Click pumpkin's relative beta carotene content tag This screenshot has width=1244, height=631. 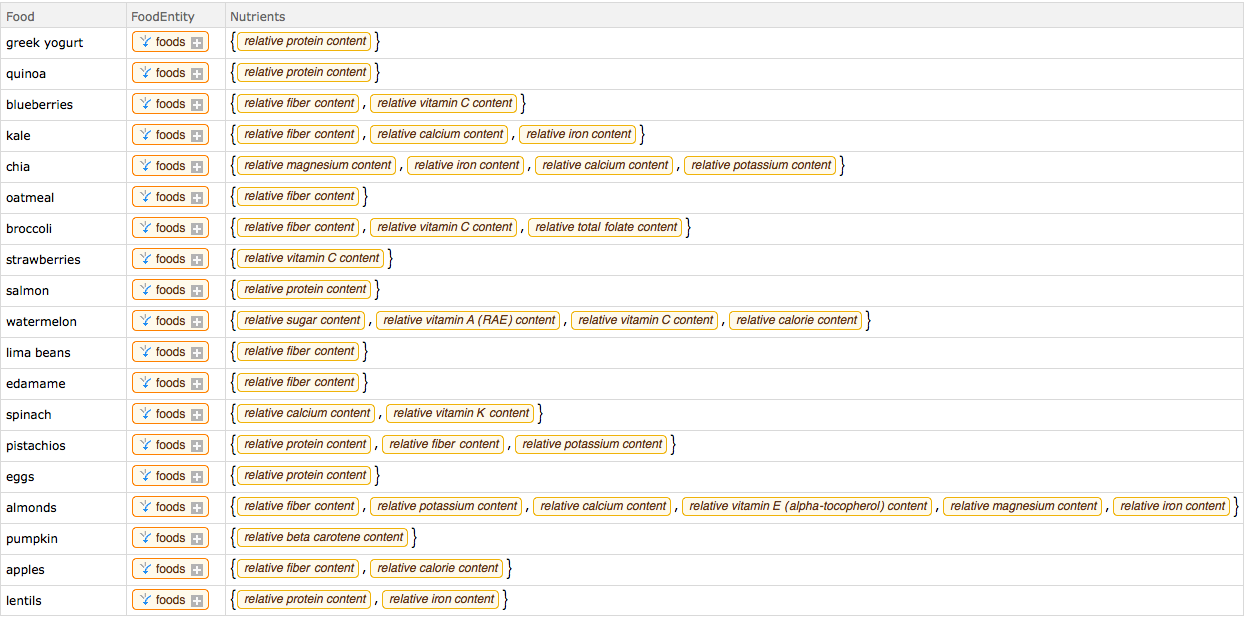coord(323,537)
